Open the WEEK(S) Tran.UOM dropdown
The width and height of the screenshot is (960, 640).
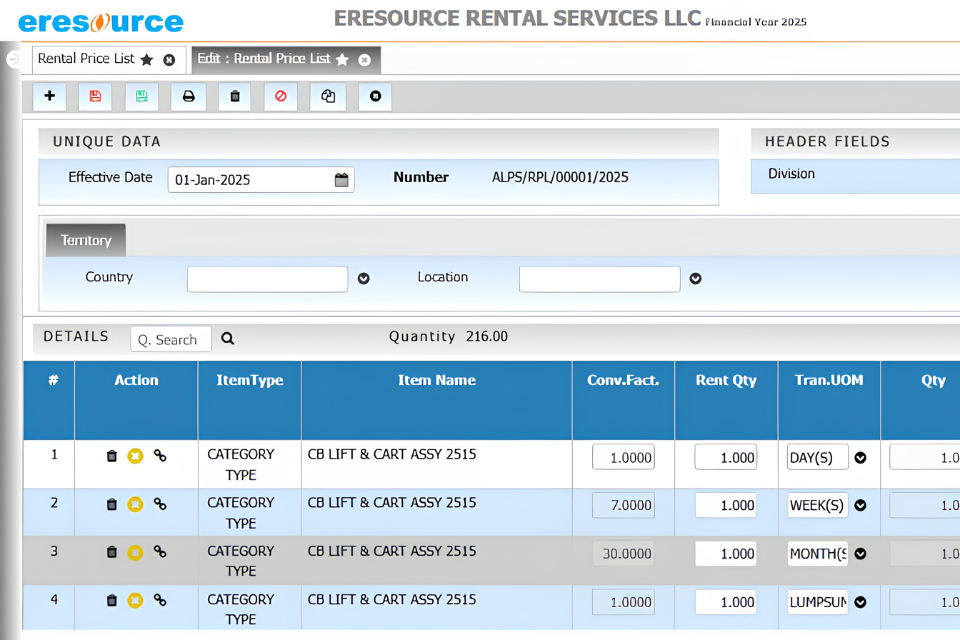[x=860, y=505]
